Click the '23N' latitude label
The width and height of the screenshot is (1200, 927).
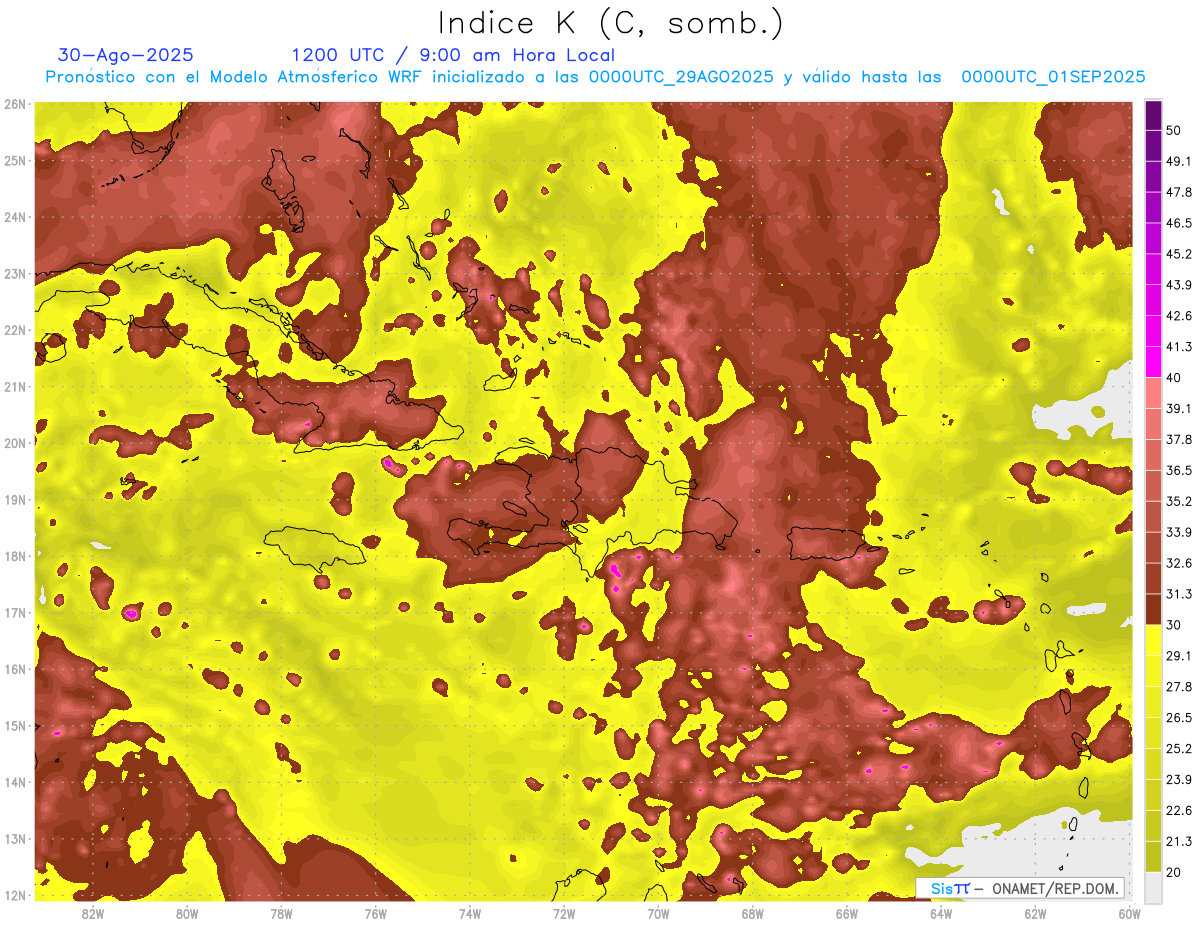(x=14, y=274)
